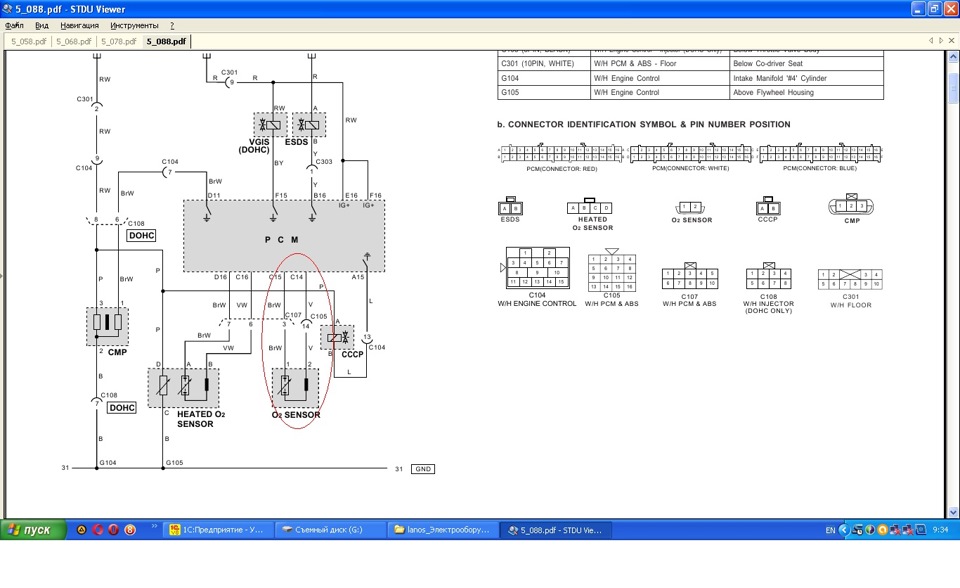Click the C105 connector pinout diagram

[612, 270]
